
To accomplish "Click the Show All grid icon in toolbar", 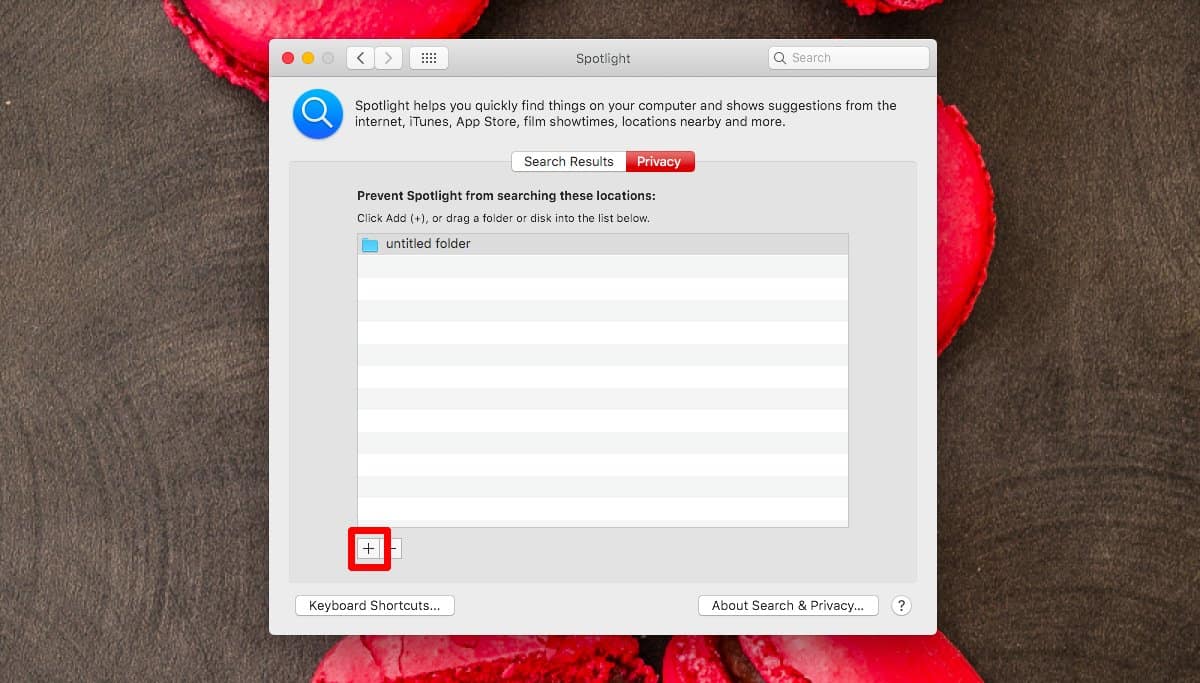I will tap(428, 57).
